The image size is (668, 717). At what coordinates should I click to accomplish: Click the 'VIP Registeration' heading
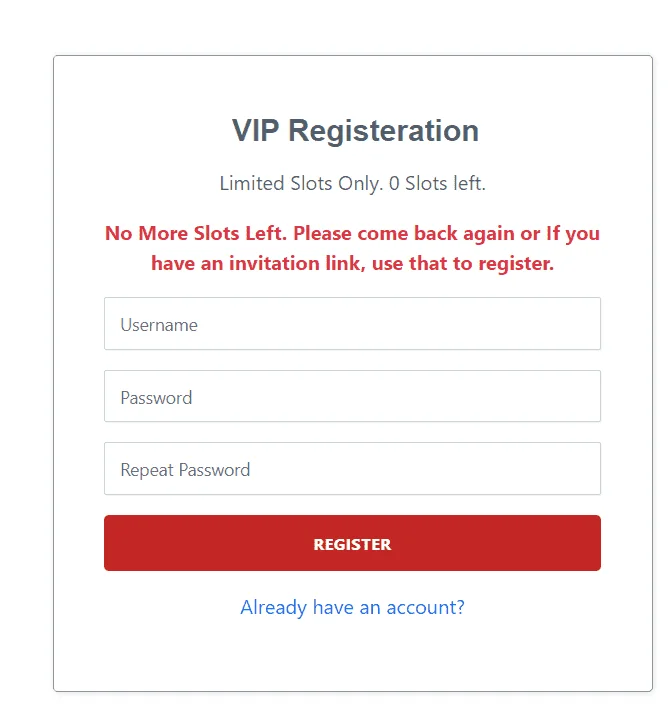tap(355, 131)
